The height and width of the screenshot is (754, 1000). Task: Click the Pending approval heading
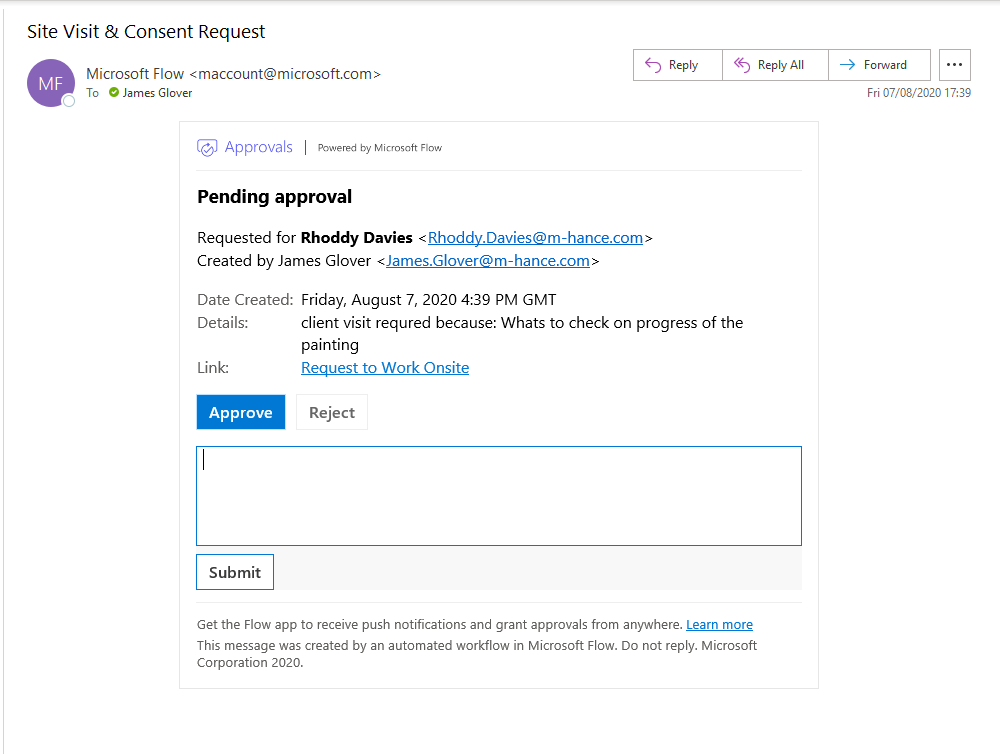pyautogui.click(x=274, y=196)
